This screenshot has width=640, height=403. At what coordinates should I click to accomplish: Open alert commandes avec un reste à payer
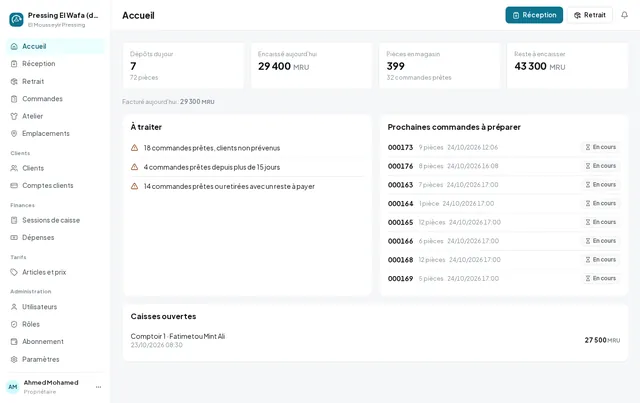point(247,186)
